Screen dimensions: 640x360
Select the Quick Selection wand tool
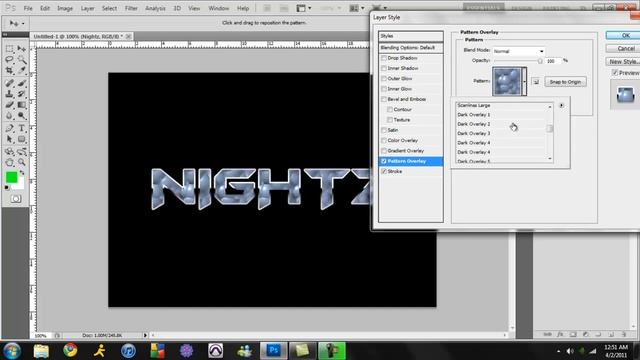point(22,60)
